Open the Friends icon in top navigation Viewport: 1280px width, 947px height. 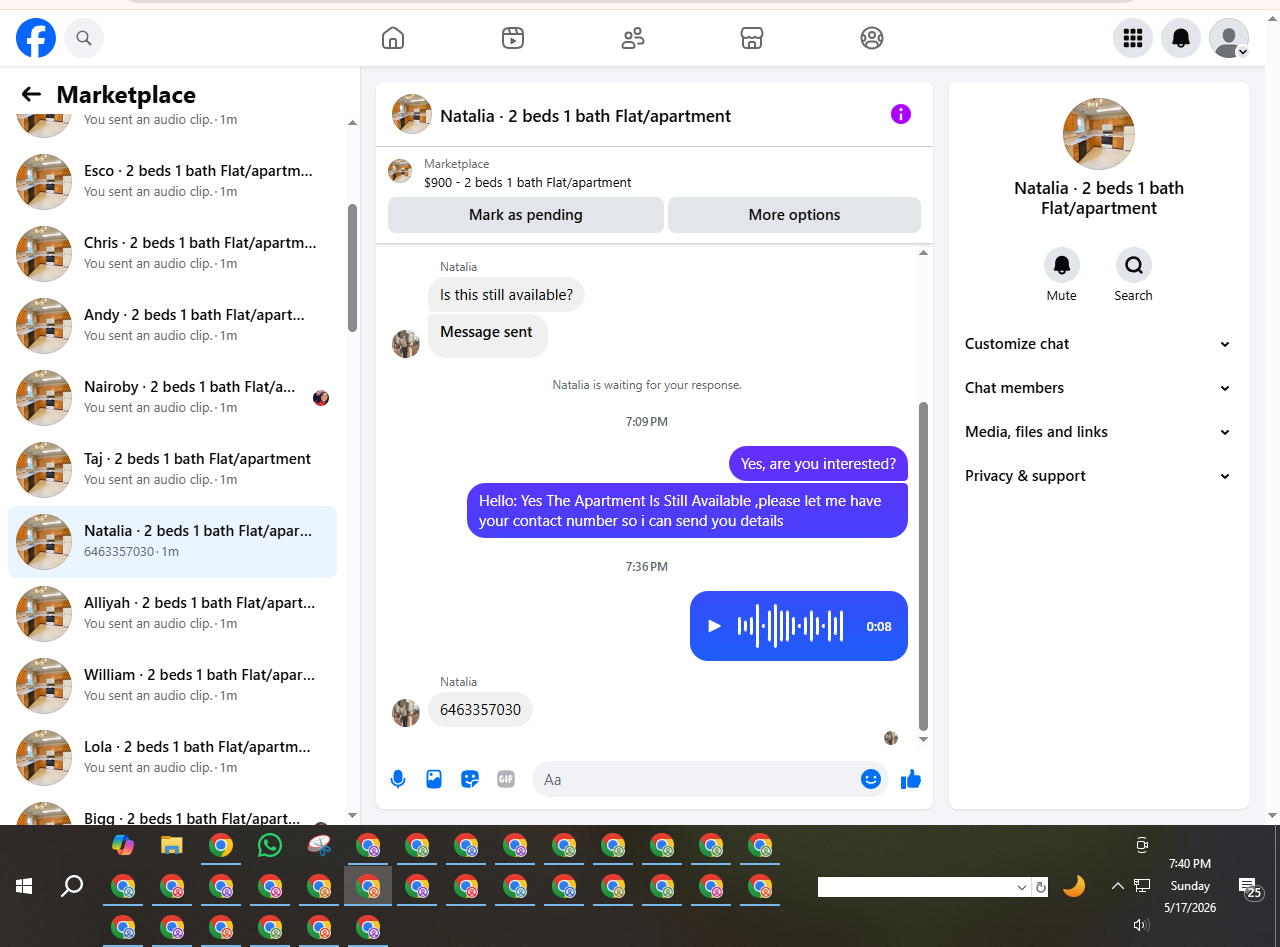[633, 38]
